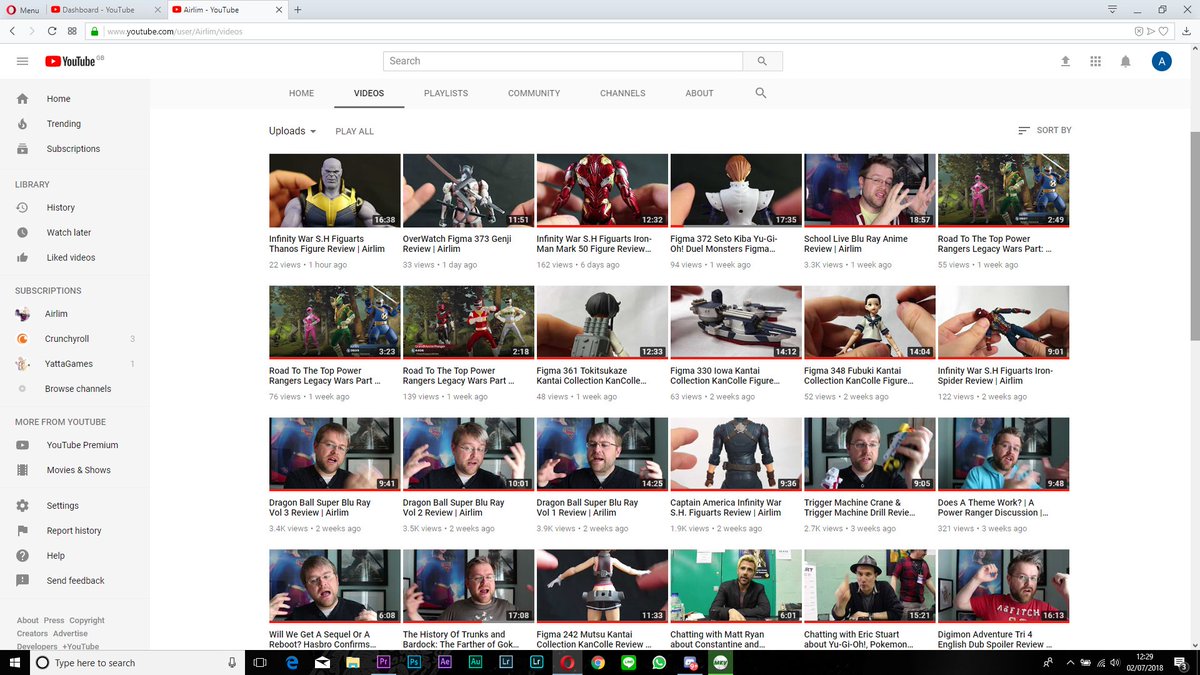Open Chrome from the taskbar
Image resolution: width=1200 pixels, height=675 pixels.
598,663
